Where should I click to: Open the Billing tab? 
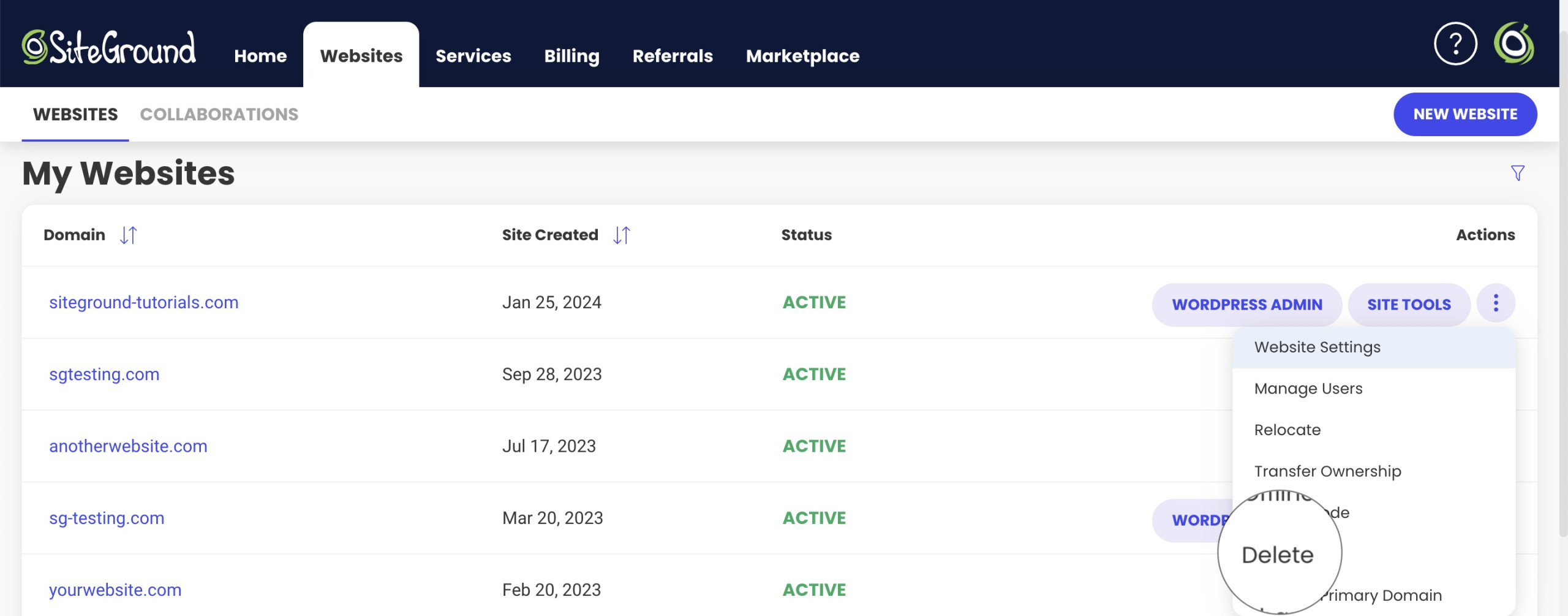point(571,56)
